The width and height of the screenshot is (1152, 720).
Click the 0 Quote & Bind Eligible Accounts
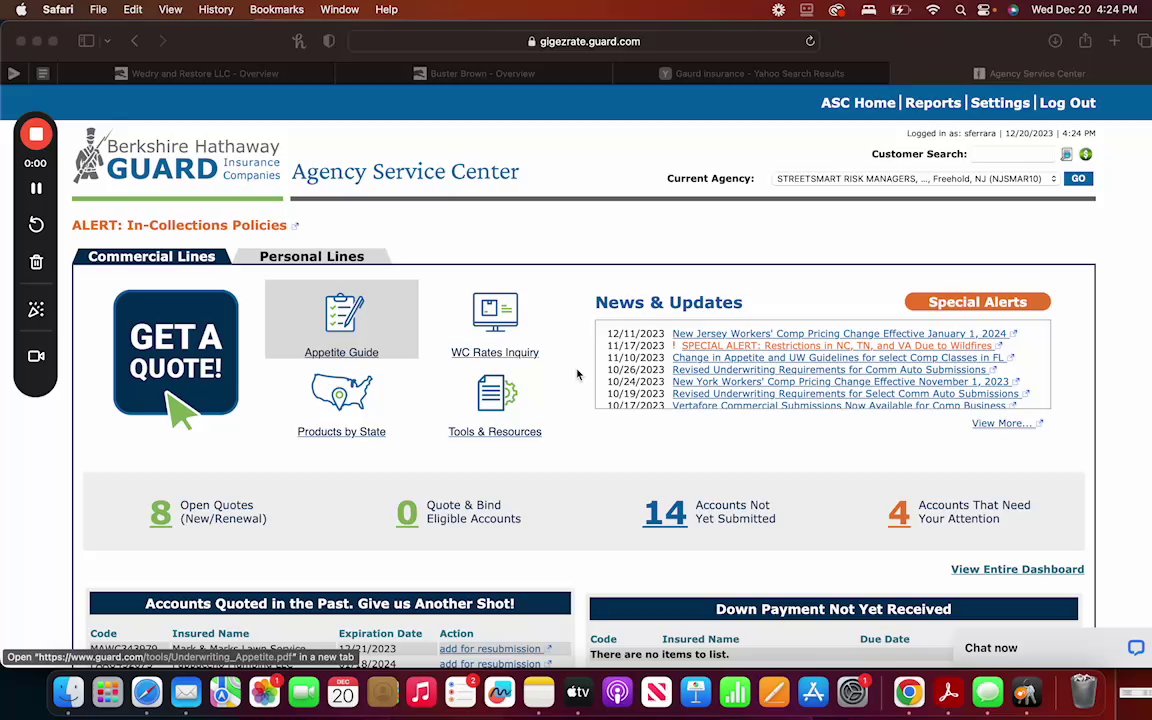[407, 512]
